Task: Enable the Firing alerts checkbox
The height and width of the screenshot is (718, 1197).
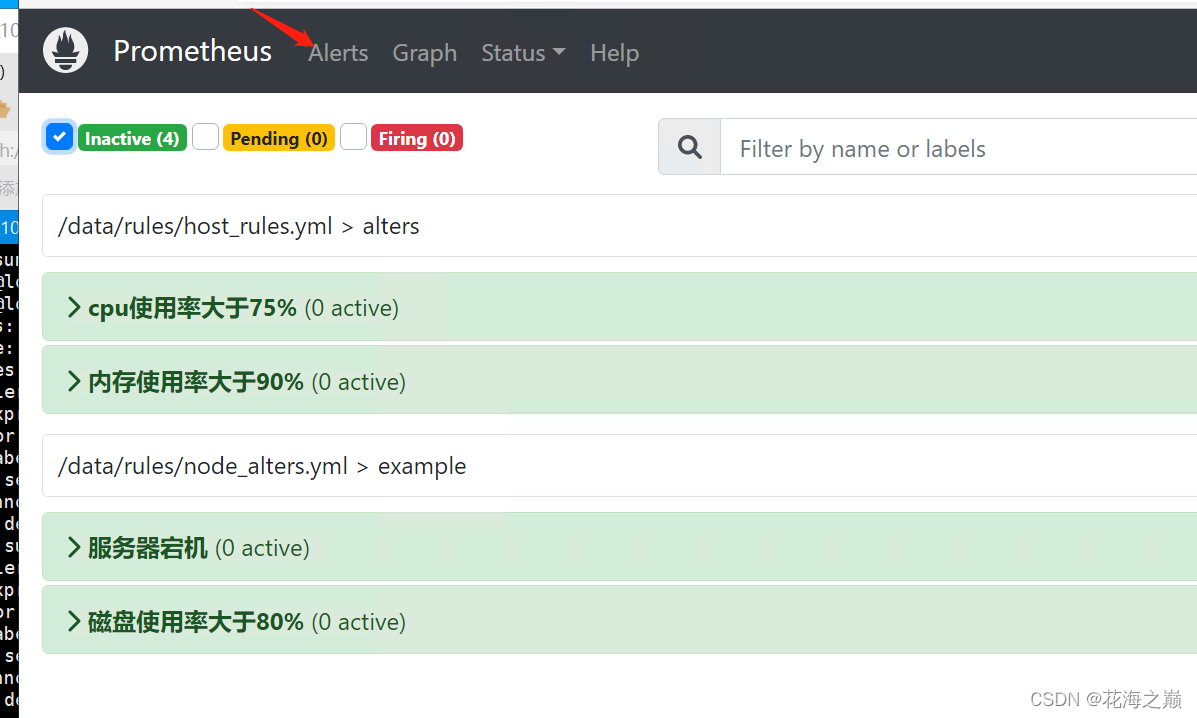Action: (x=353, y=137)
